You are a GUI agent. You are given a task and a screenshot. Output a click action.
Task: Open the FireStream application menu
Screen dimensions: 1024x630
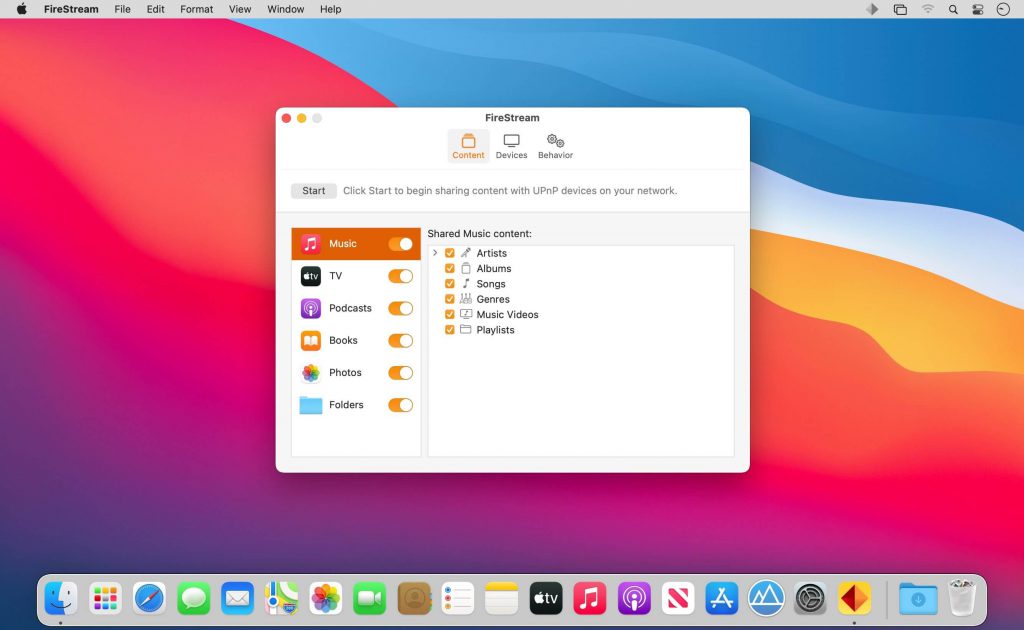71,9
